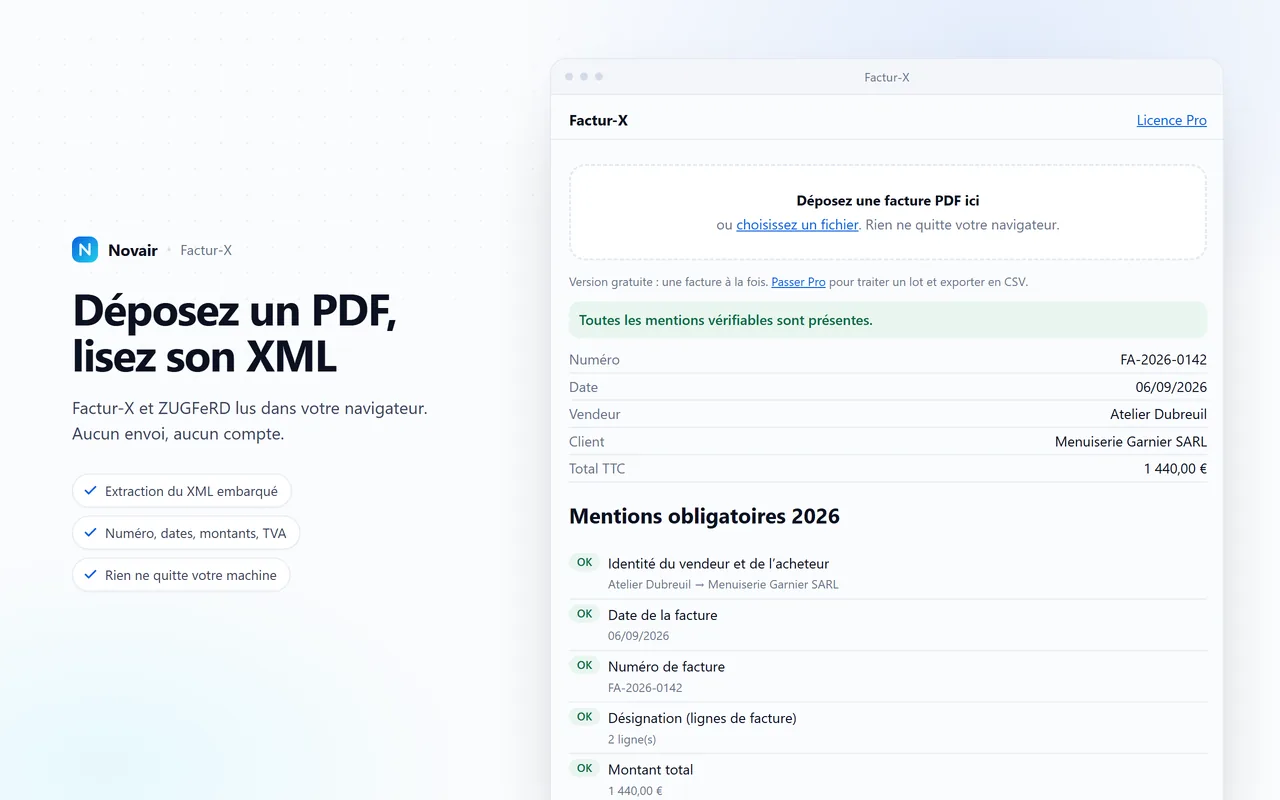Screen dimensions: 1280x800
Task: Click the Rien ne quitte votre machine pill
Action: (181, 575)
